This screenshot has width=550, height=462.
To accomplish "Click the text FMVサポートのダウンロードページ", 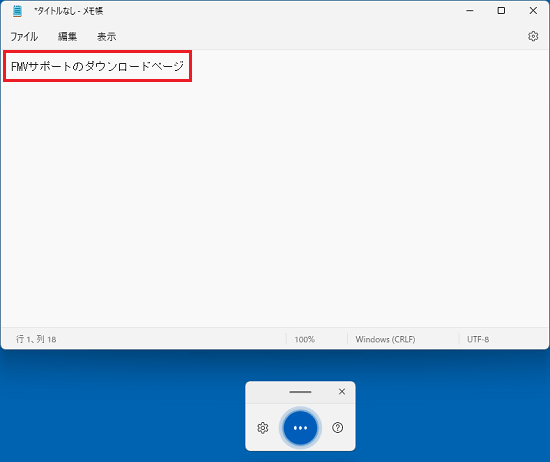I will tap(97, 66).
